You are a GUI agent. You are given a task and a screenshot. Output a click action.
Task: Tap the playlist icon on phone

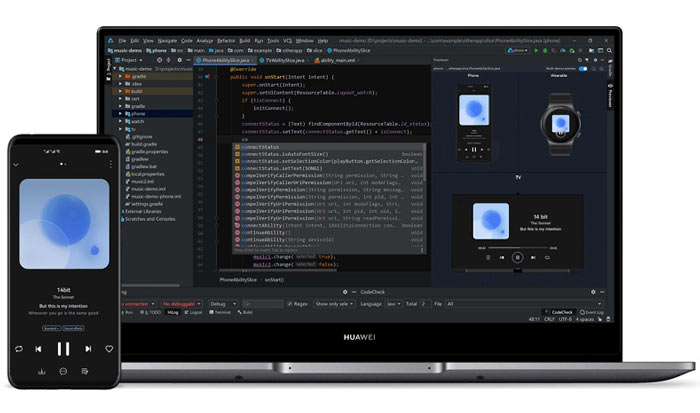click(85, 371)
